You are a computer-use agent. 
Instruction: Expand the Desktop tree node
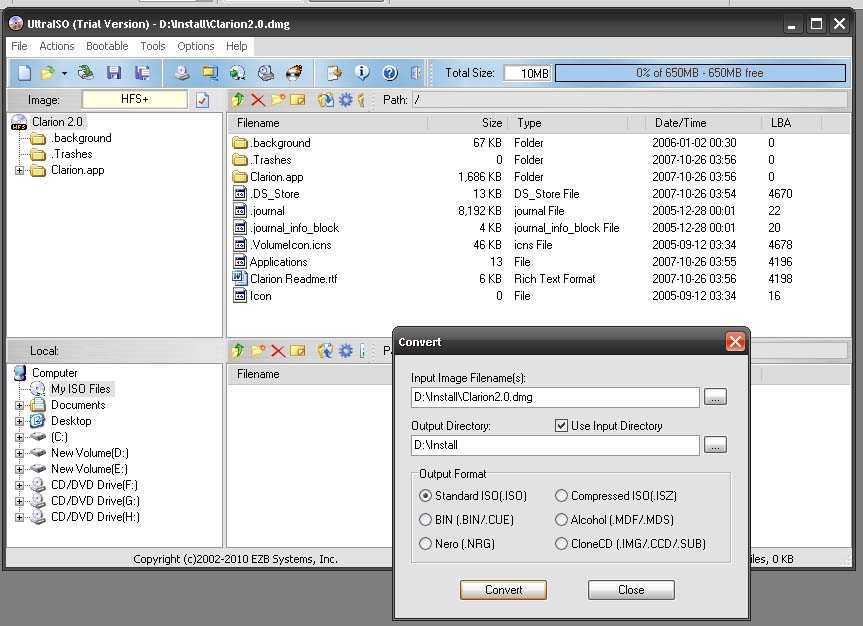click(19, 421)
